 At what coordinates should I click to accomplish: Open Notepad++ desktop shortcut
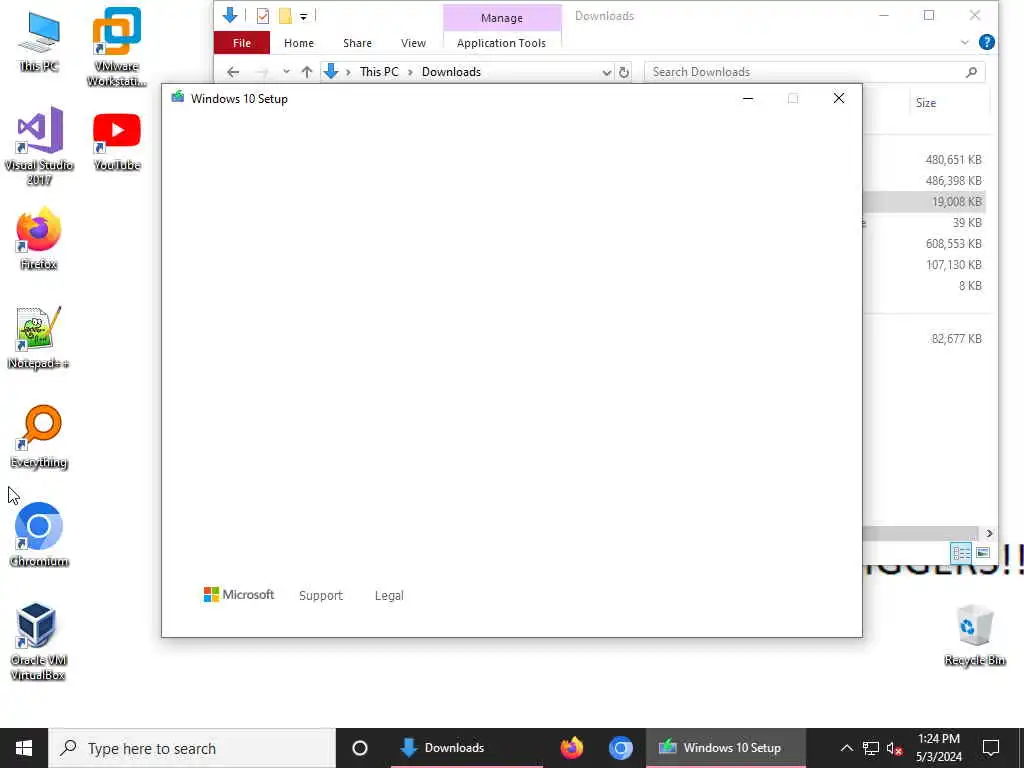pos(39,338)
